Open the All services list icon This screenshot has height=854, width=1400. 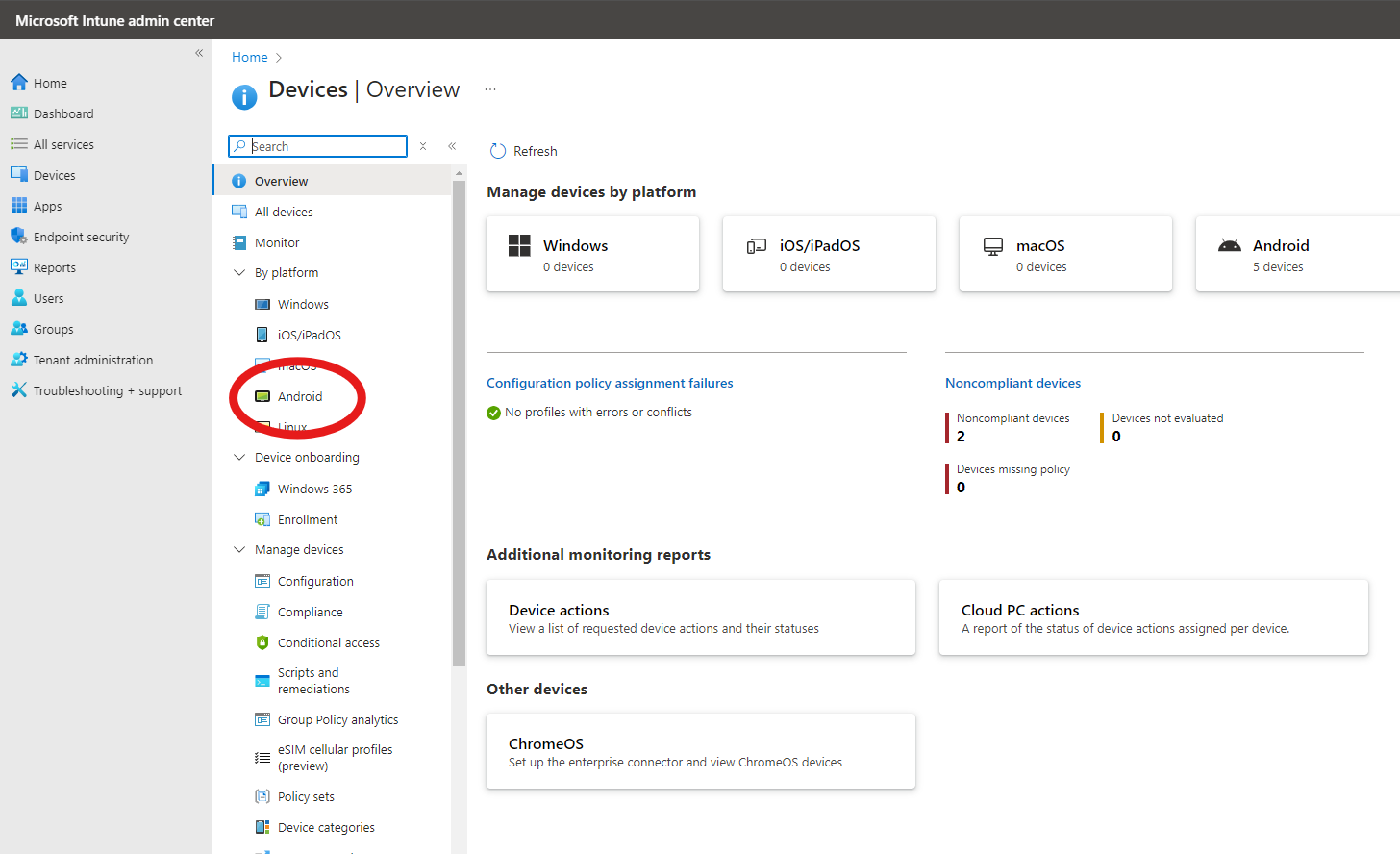click(19, 144)
